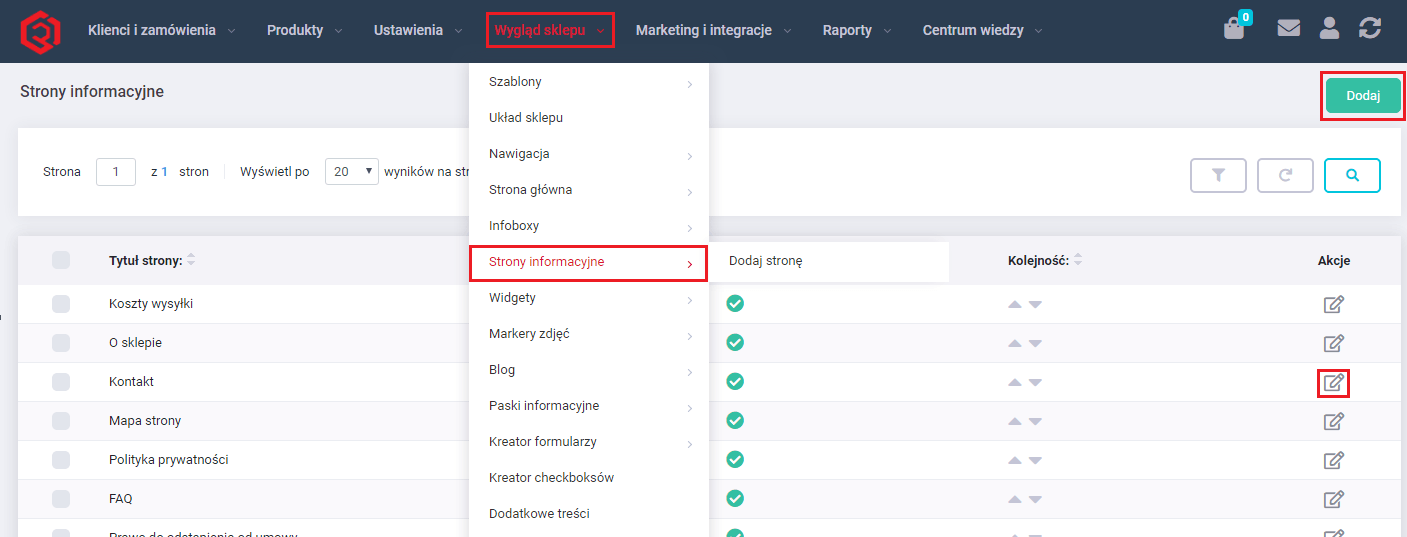Screen dimensions: 1407x537
Task: Expand Nawigacja submenu
Action: (589, 154)
